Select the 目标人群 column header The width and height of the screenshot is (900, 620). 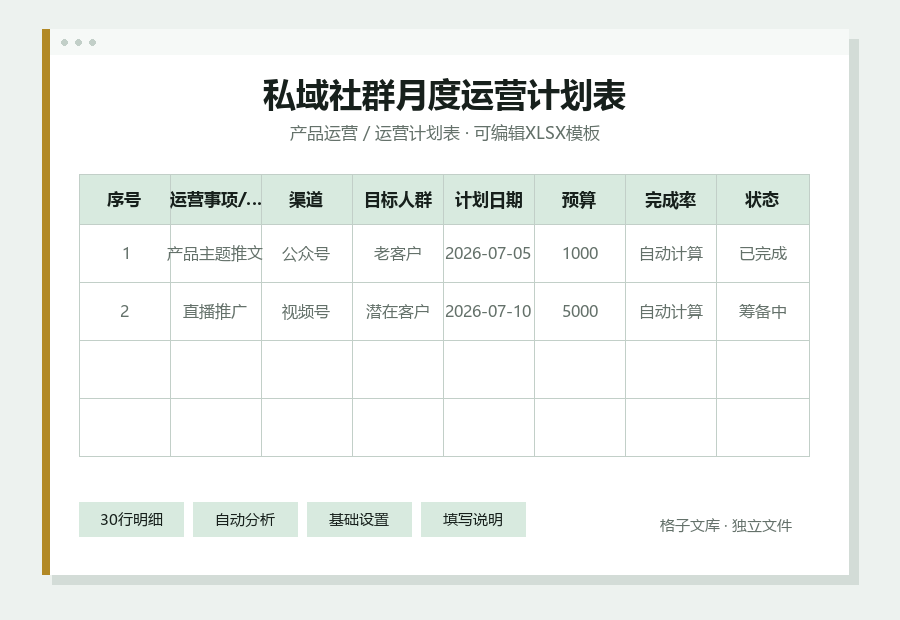pos(398,200)
